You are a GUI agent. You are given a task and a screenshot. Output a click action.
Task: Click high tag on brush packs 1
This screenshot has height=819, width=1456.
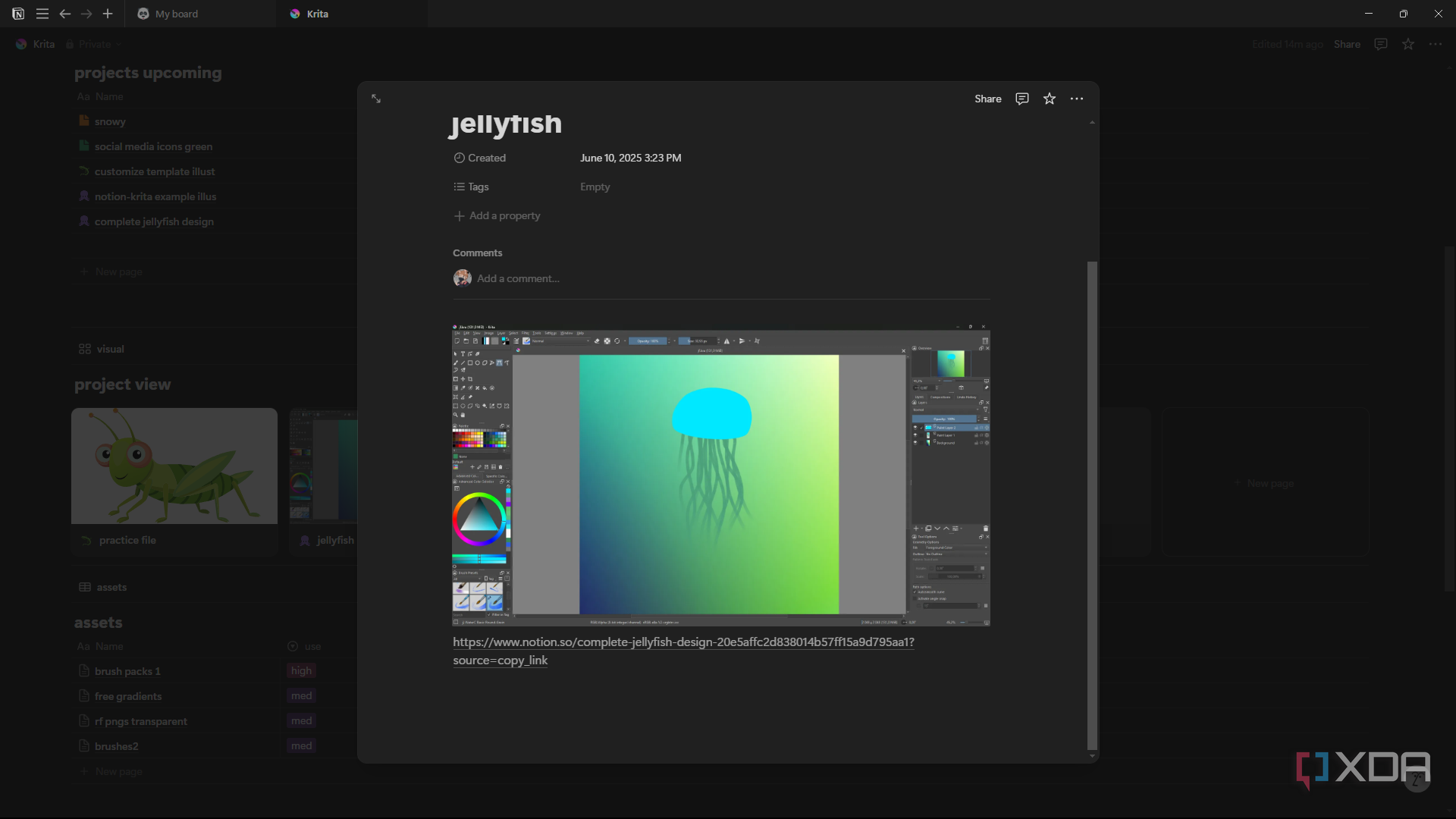click(x=301, y=670)
